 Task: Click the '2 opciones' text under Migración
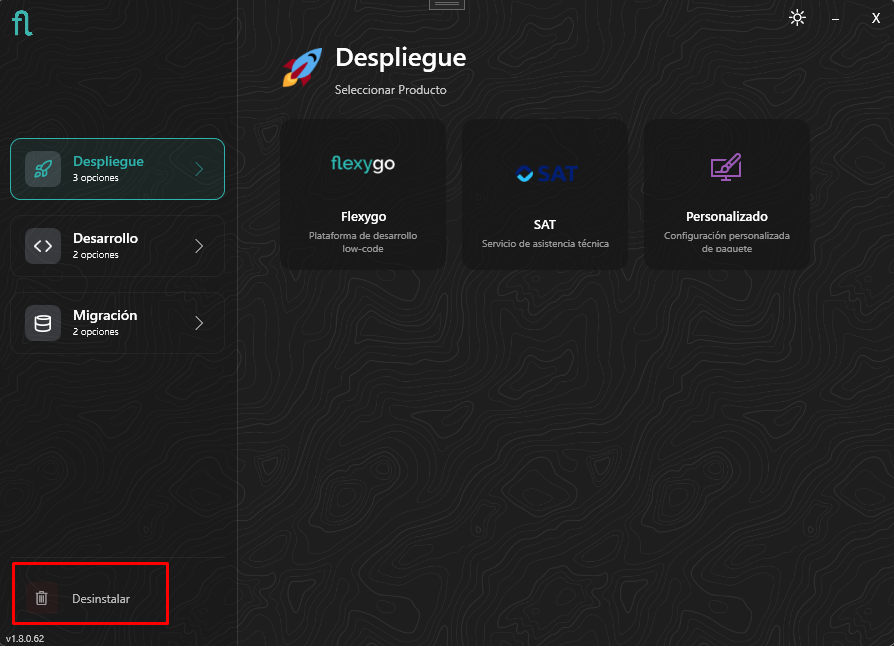[x=96, y=332]
